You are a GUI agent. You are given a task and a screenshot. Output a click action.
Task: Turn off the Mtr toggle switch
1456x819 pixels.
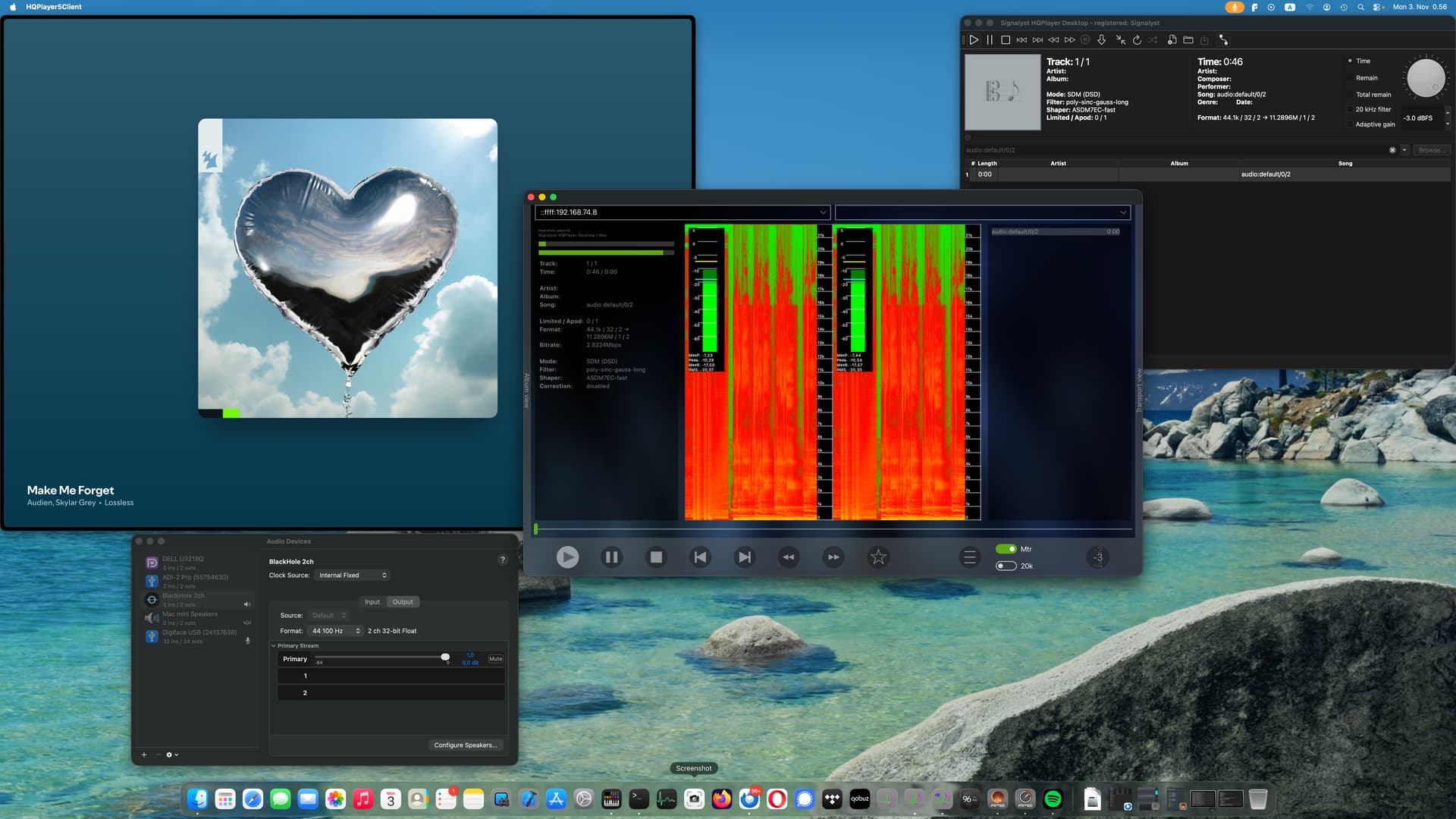1006,549
